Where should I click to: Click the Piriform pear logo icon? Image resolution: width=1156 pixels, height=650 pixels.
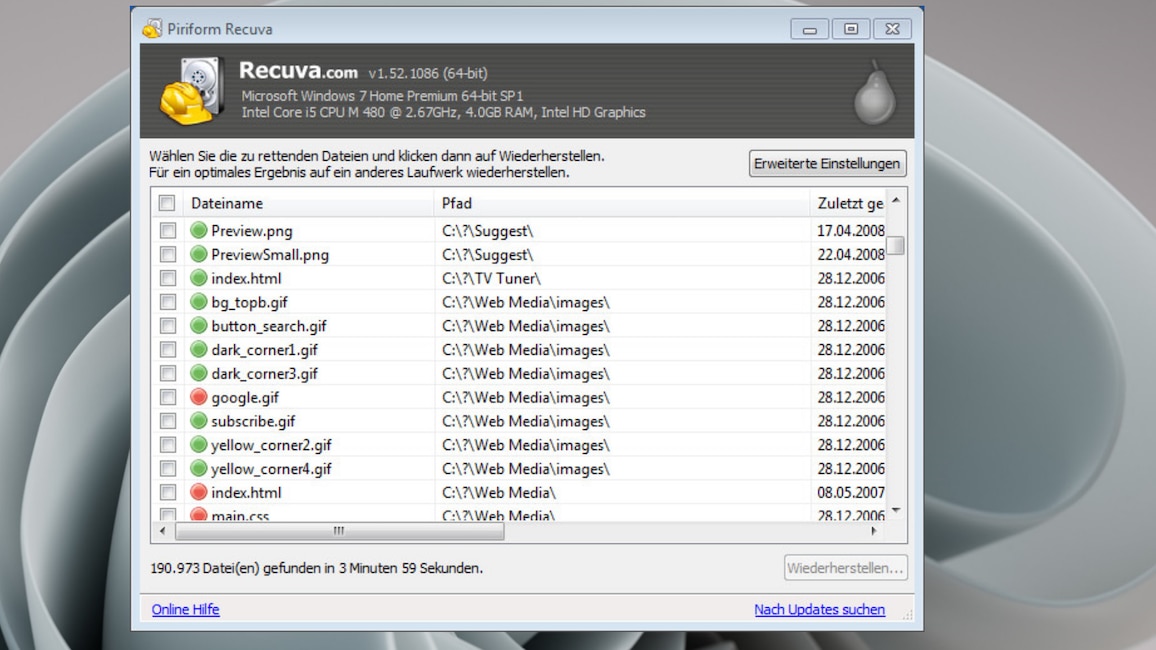click(x=873, y=92)
